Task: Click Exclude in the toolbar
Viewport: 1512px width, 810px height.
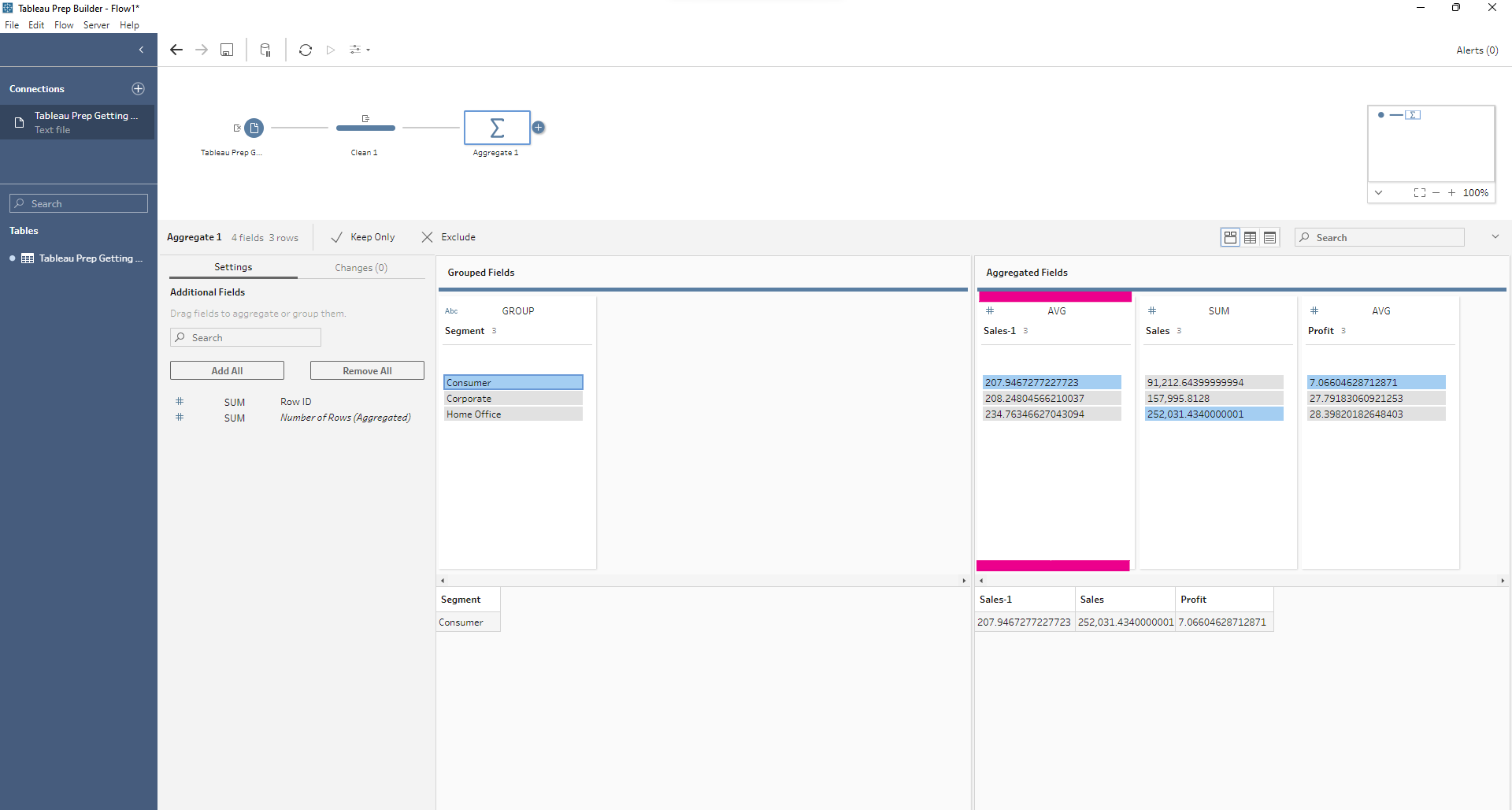Action: [x=449, y=237]
